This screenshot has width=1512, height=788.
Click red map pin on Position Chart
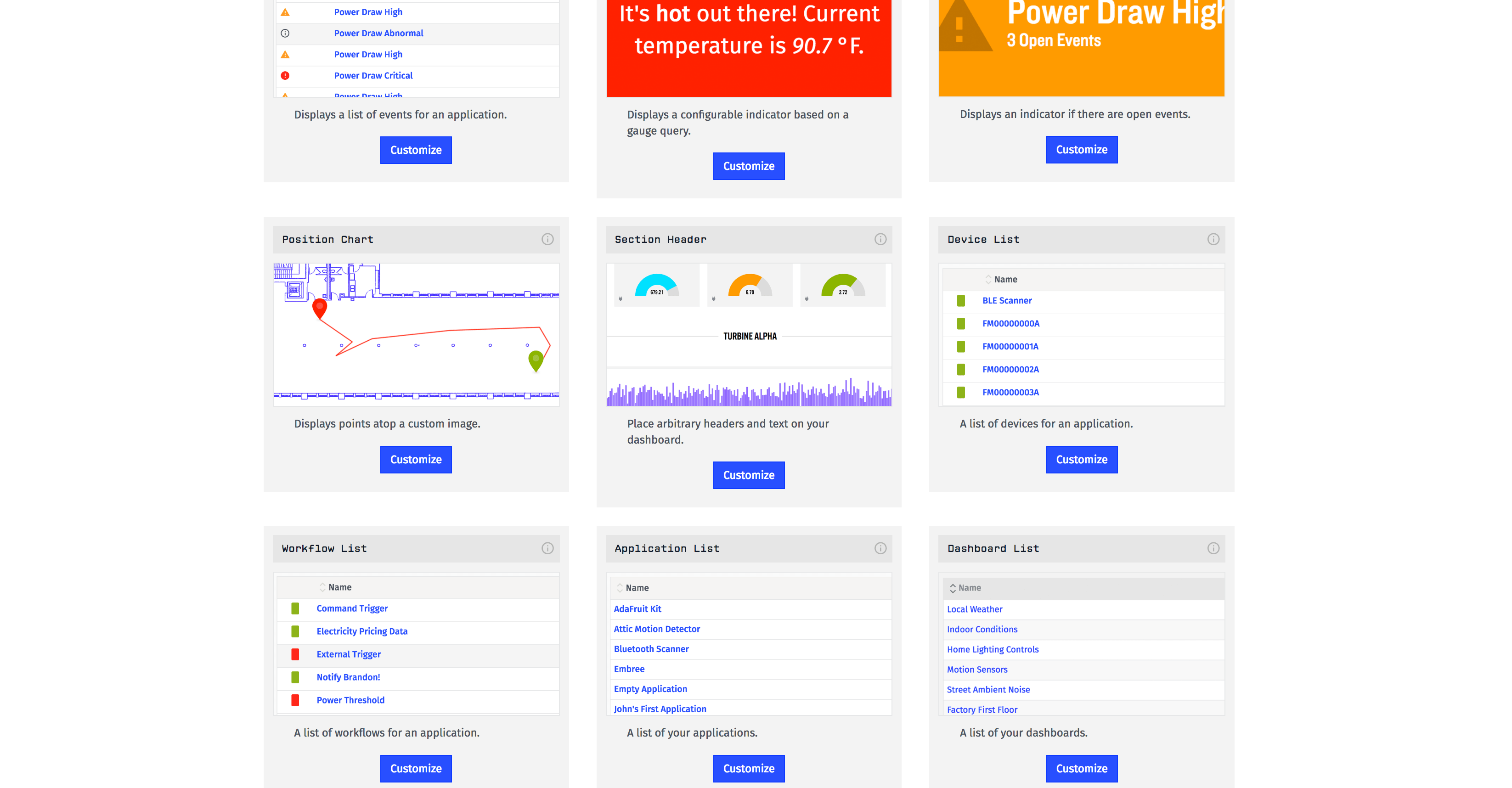click(319, 309)
